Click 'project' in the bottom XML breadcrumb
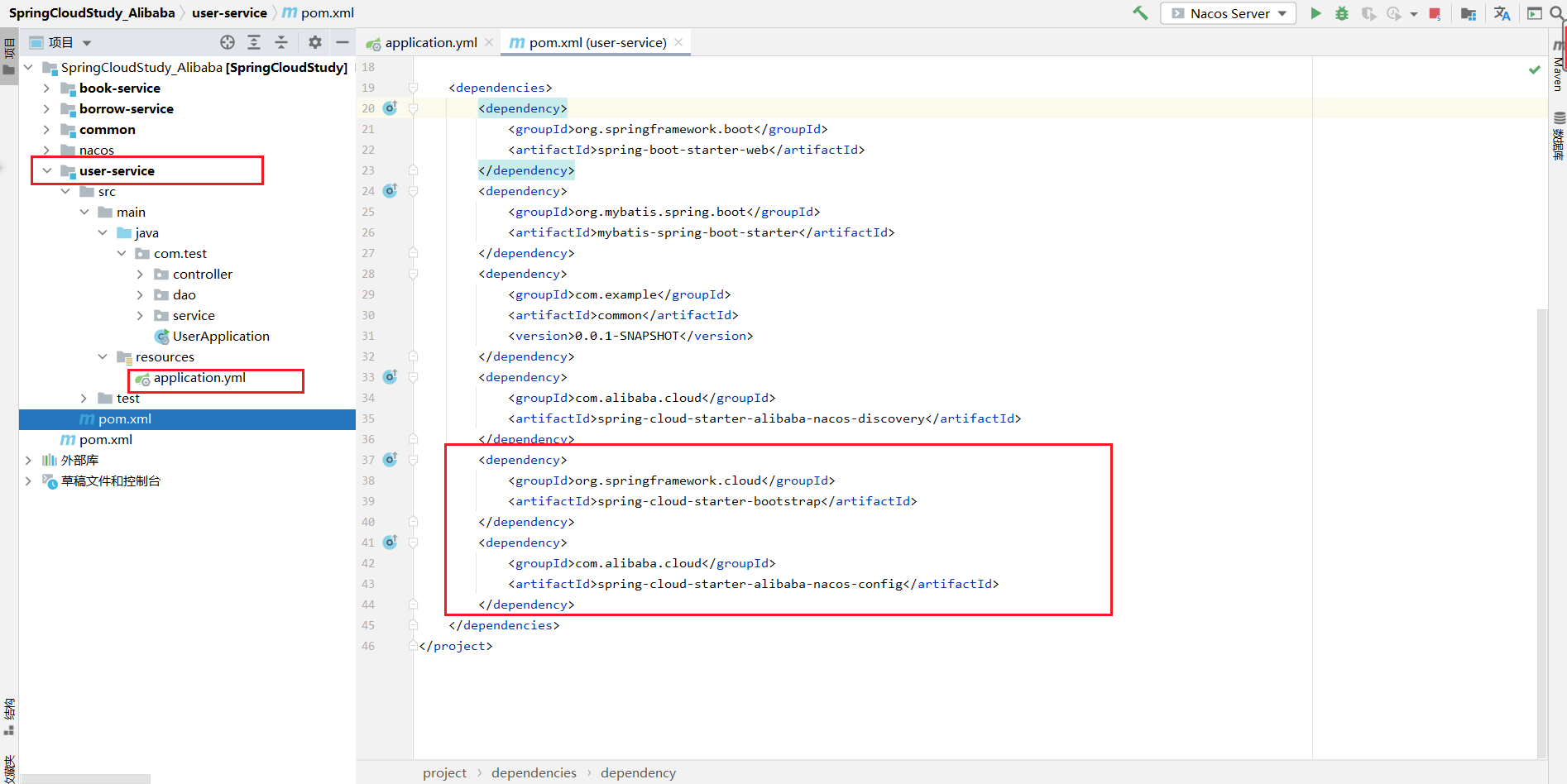 pos(444,772)
